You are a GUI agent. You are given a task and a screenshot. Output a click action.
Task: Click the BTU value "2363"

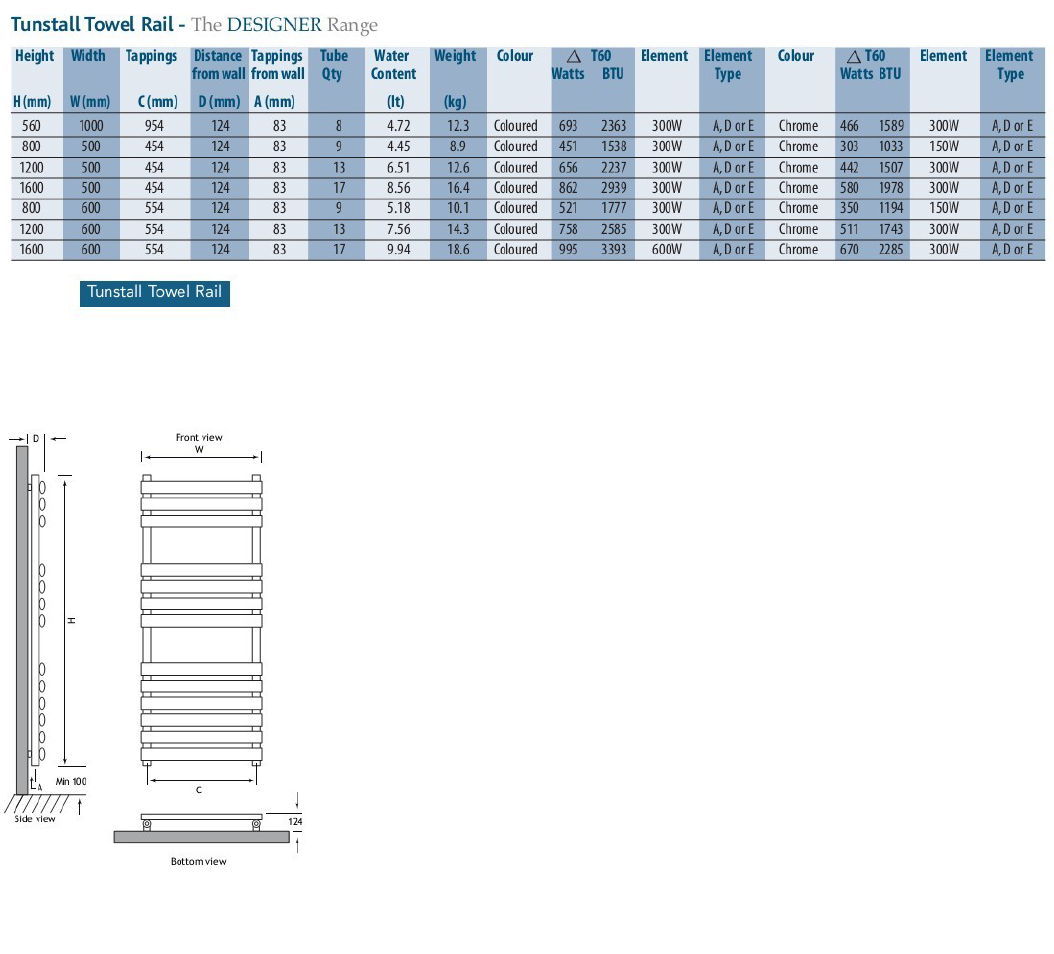coord(614,126)
